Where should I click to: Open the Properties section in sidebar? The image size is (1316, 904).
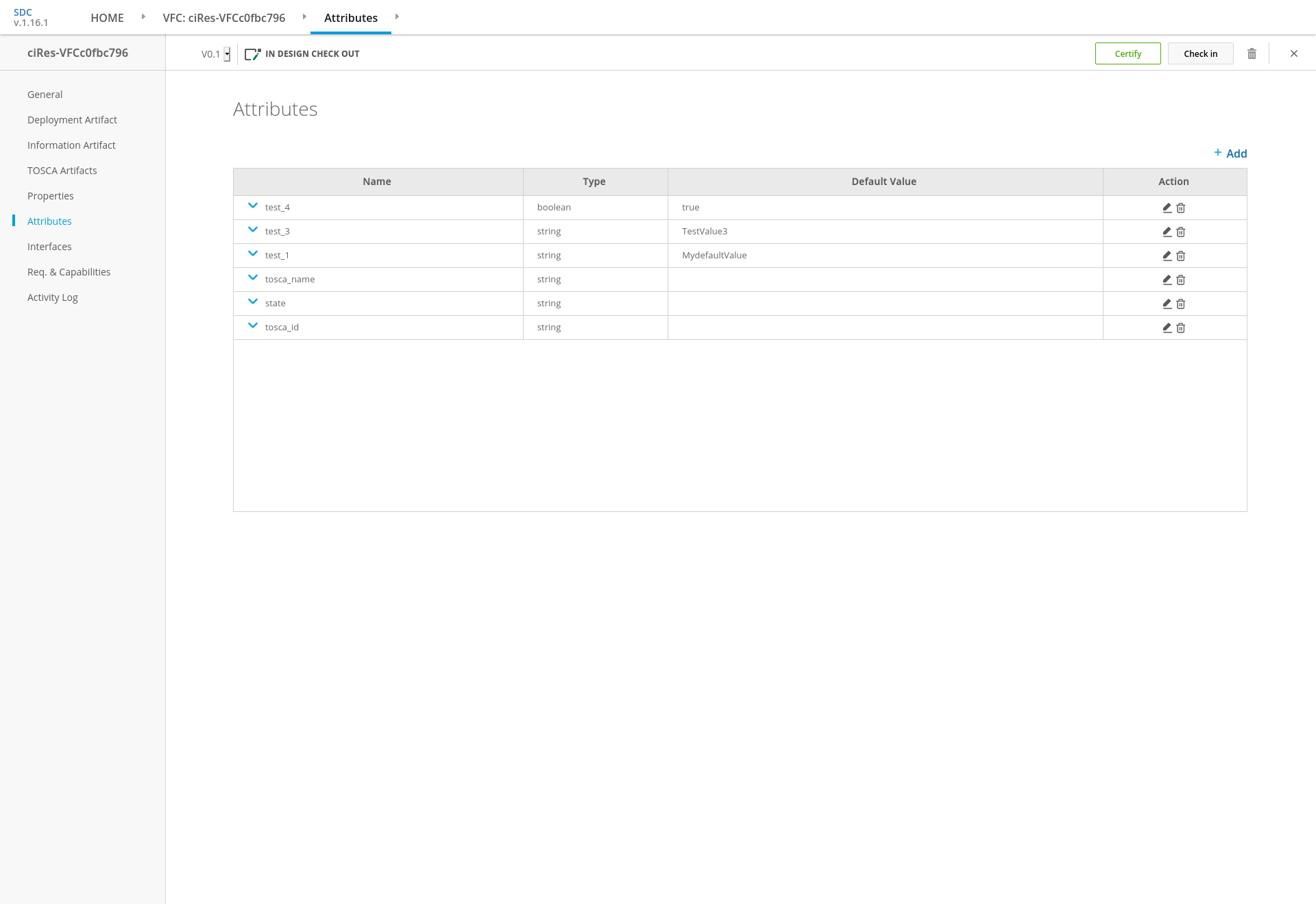pos(51,196)
